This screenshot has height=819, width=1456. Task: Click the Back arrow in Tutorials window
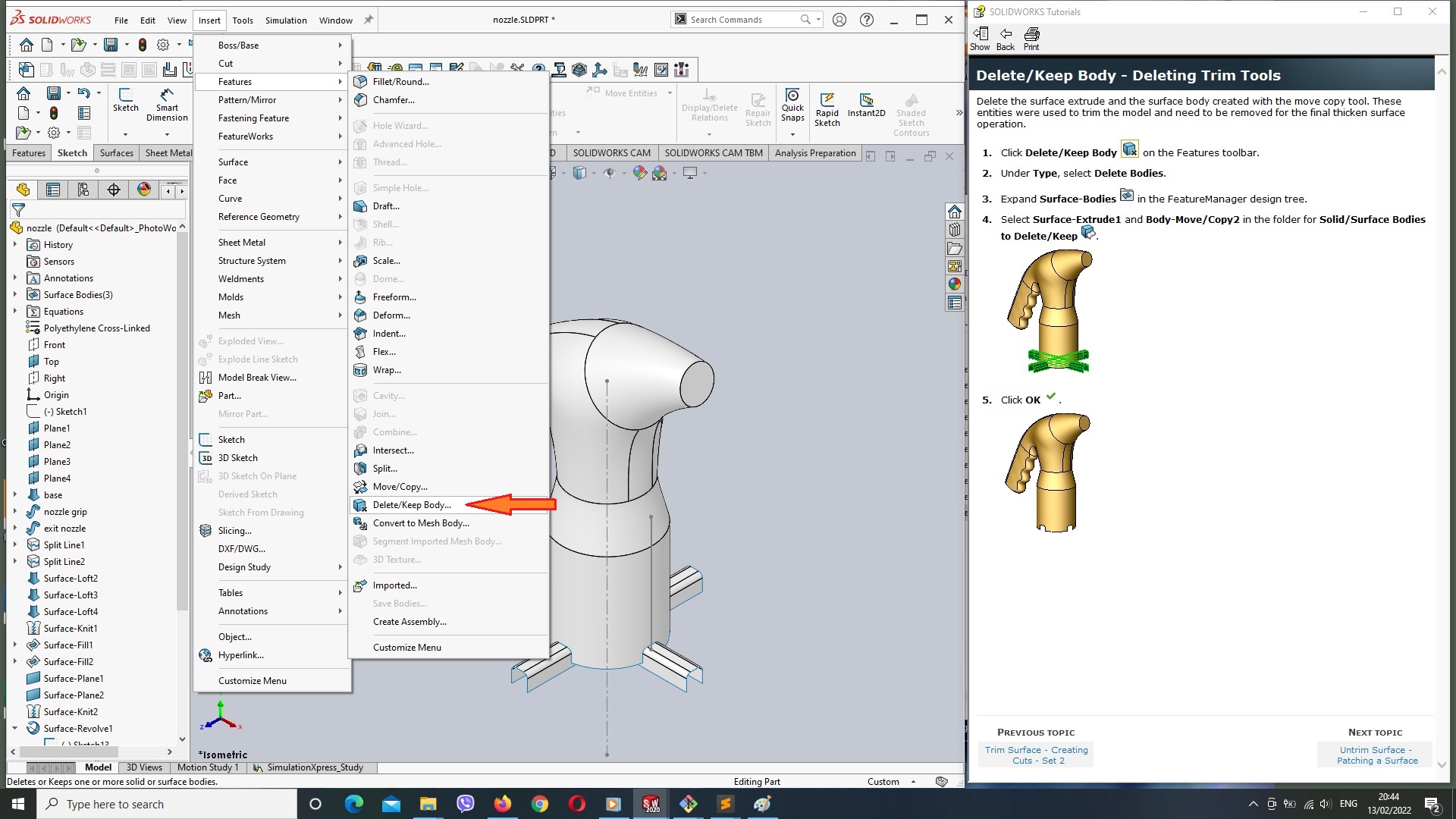coord(1006,39)
